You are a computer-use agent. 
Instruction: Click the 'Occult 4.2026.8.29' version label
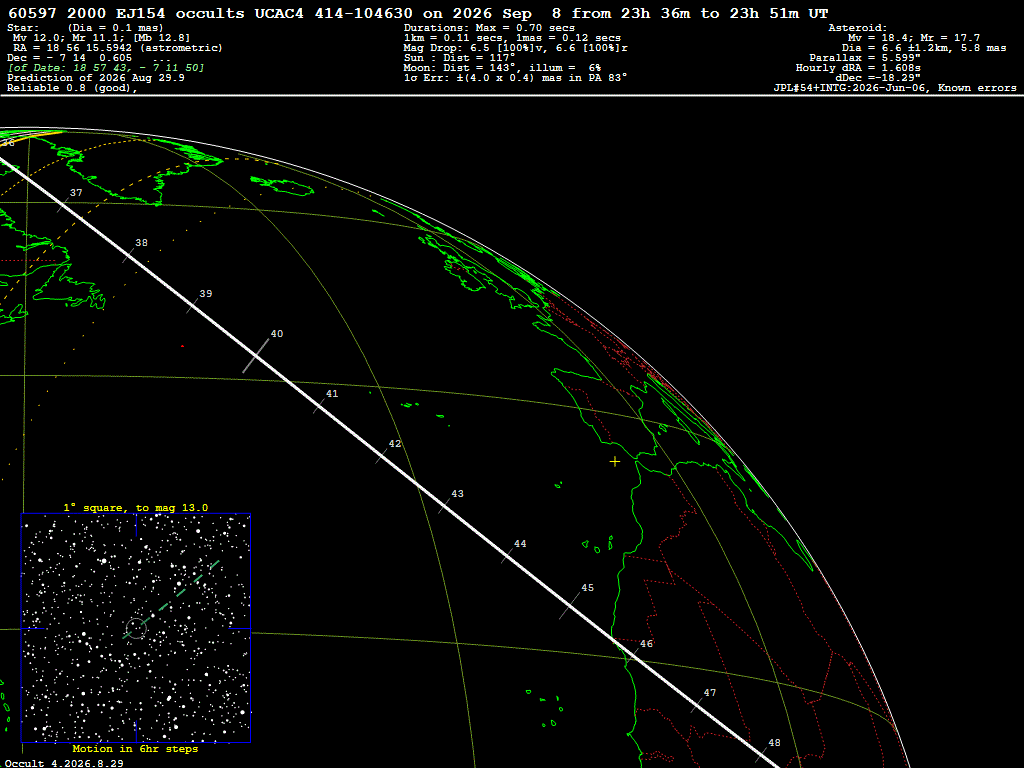pos(64,763)
